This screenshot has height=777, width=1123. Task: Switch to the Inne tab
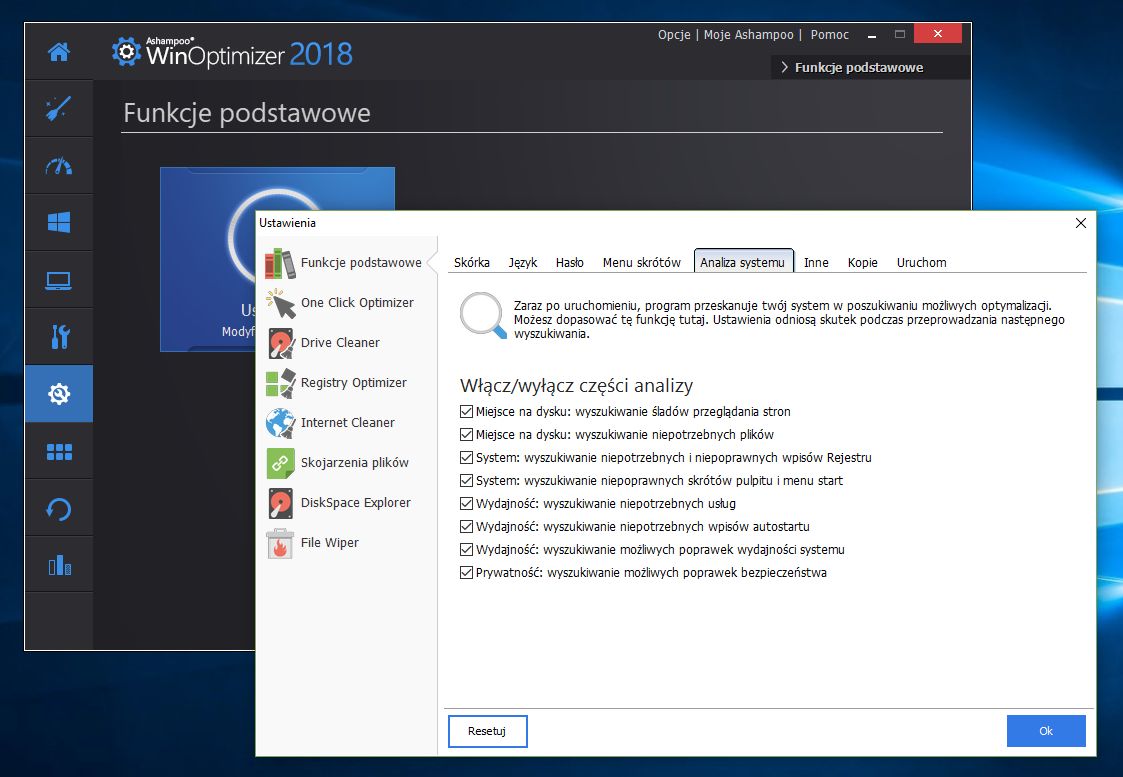[x=816, y=262]
